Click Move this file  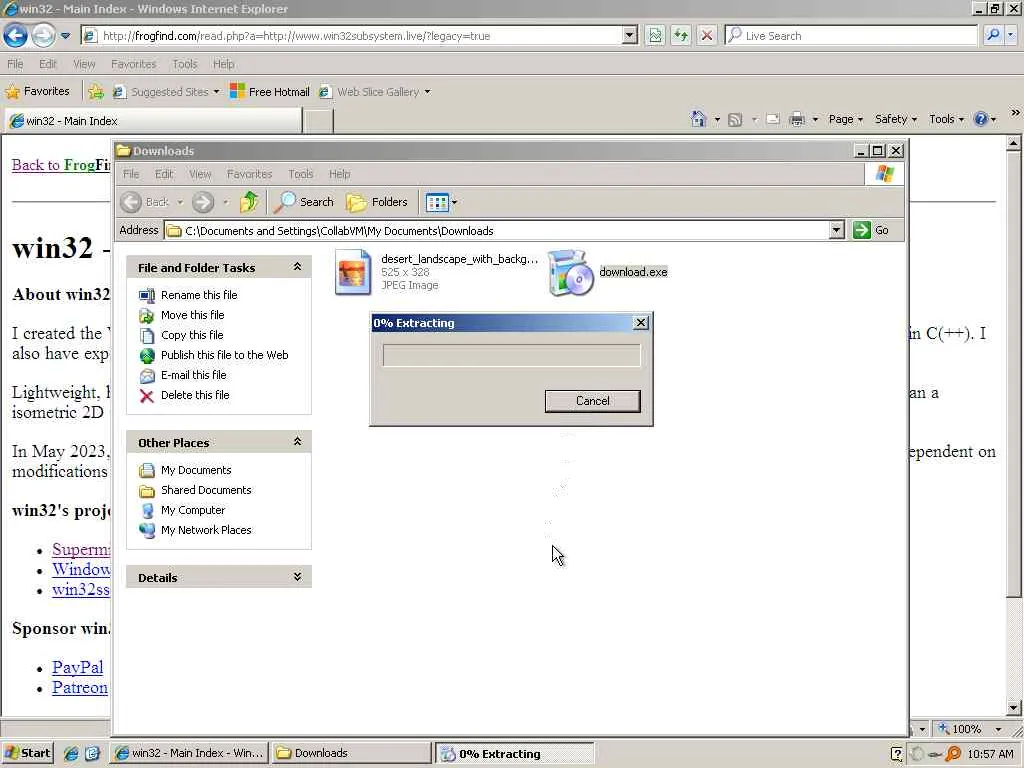[x=193, y=315]
